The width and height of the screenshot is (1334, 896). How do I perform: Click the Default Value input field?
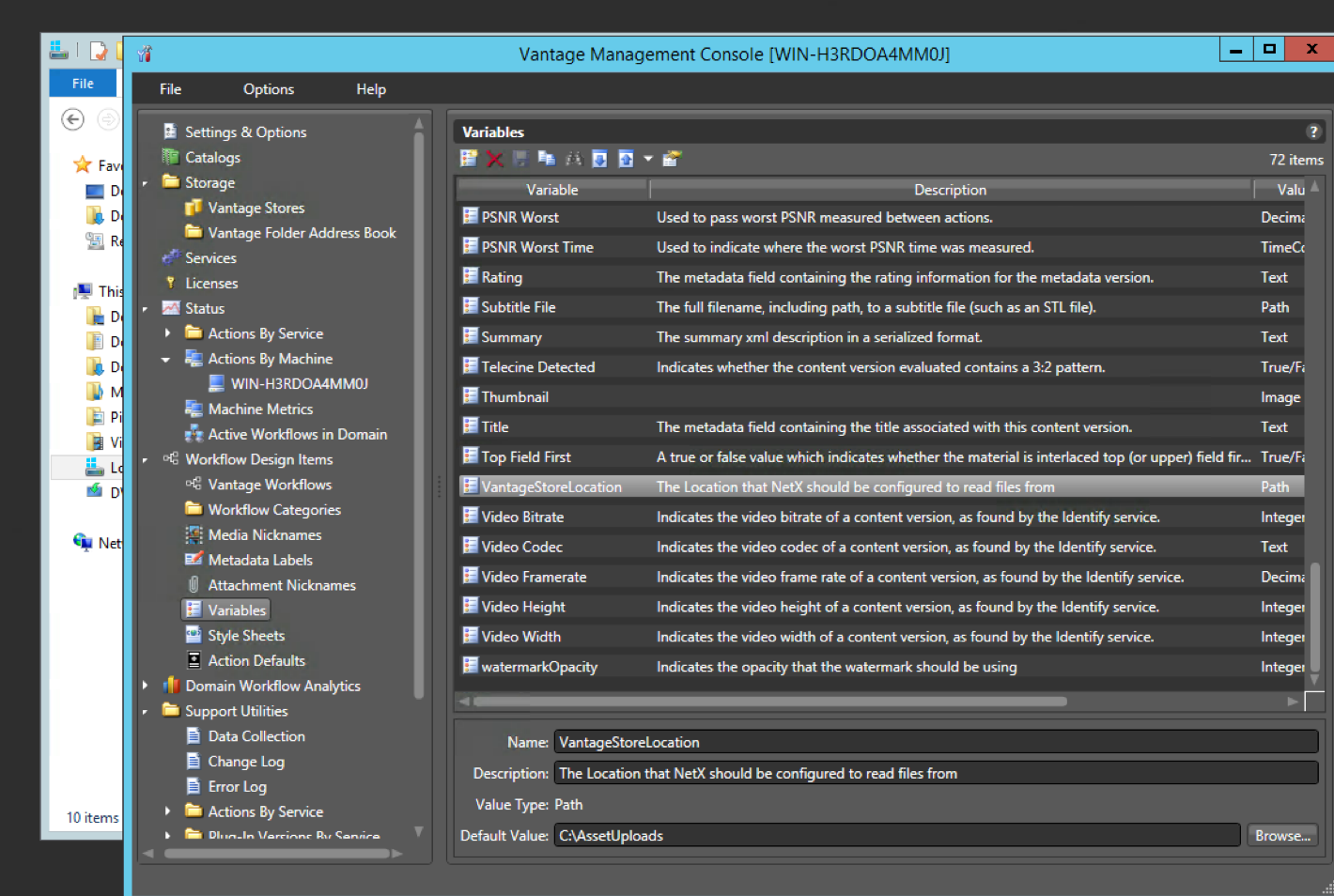coord(897,835)
